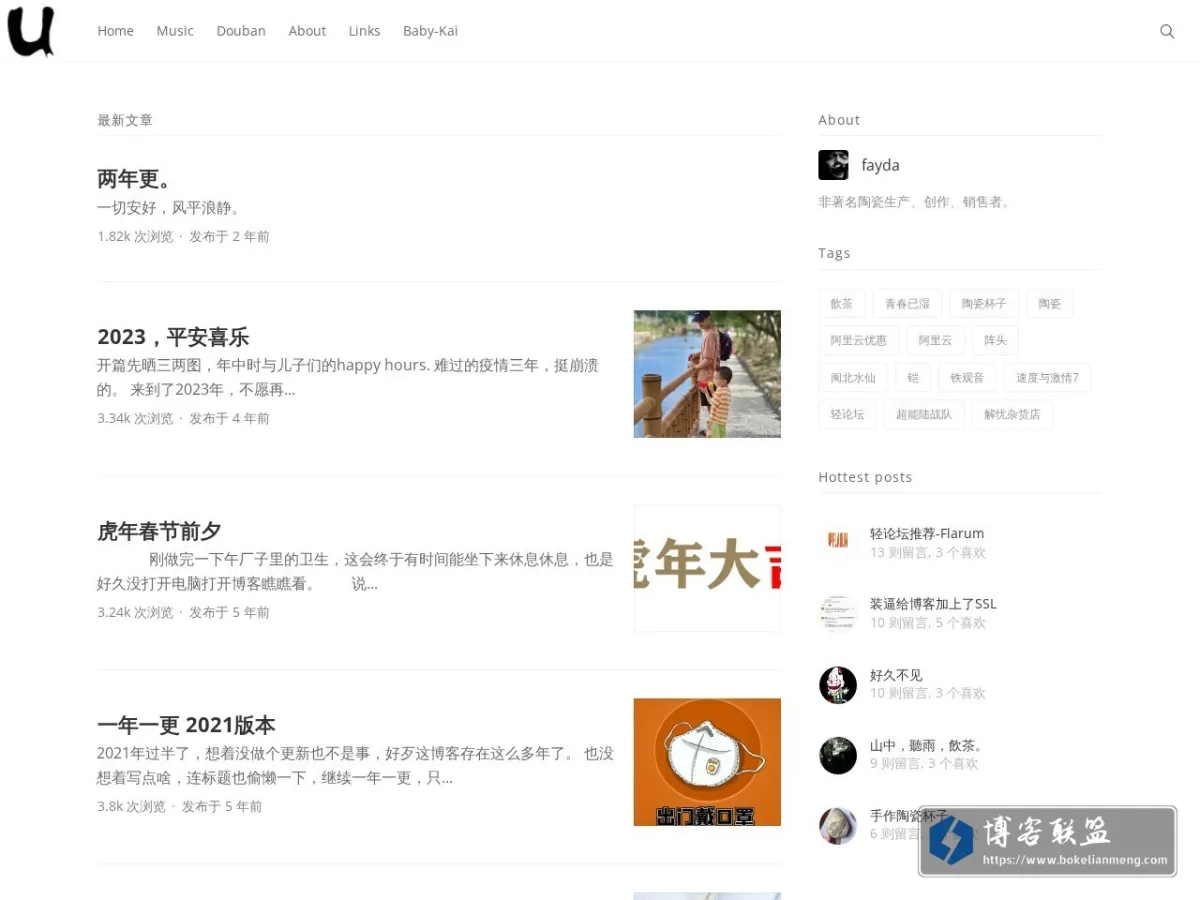Click the text 13 则留言, 3 个喜欢

pyautogui.click(x=928, y=552)
